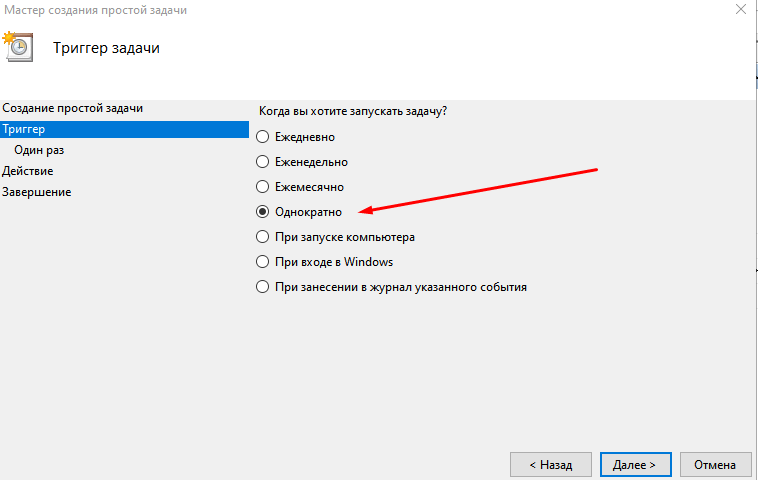Click the Далее > button
This screenshot has height=480, width=758.
click(x=635, y=465)
